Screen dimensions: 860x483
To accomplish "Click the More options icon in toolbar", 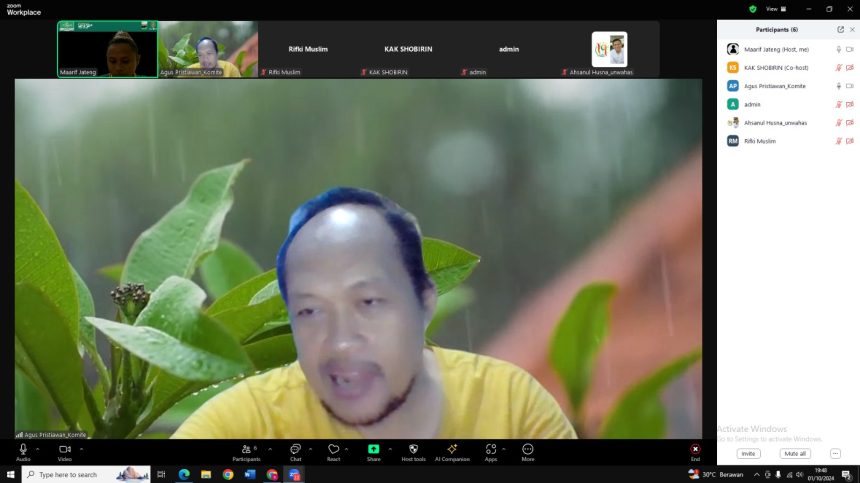I will (527, 450).
